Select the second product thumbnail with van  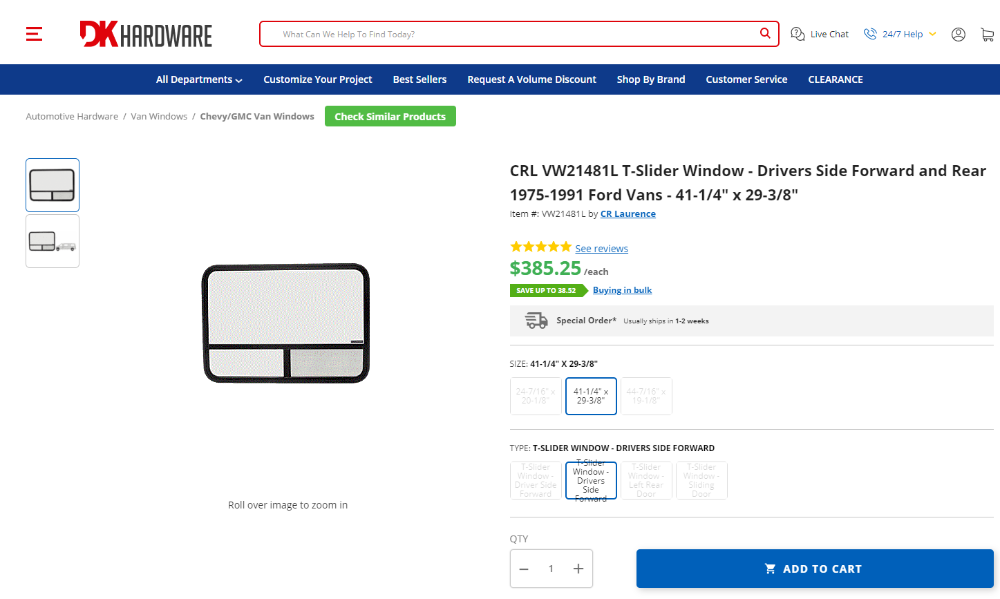point(52,241)
